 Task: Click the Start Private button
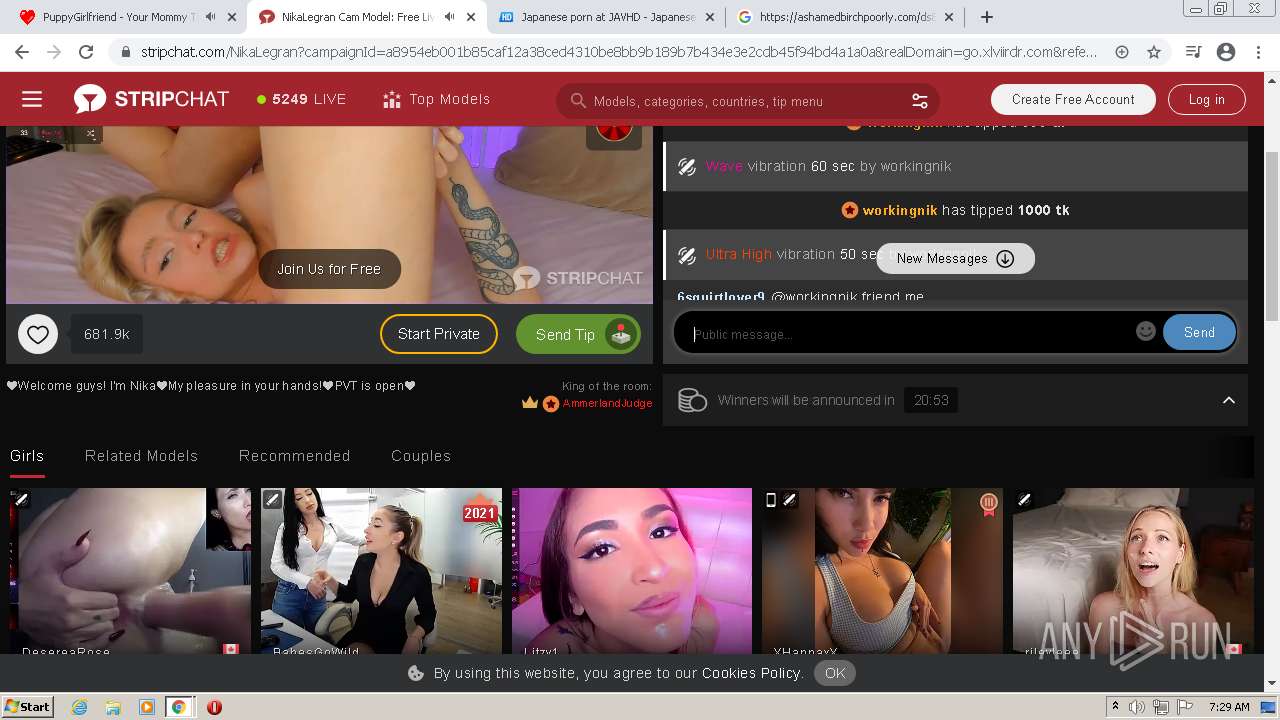tap(439, 334)
